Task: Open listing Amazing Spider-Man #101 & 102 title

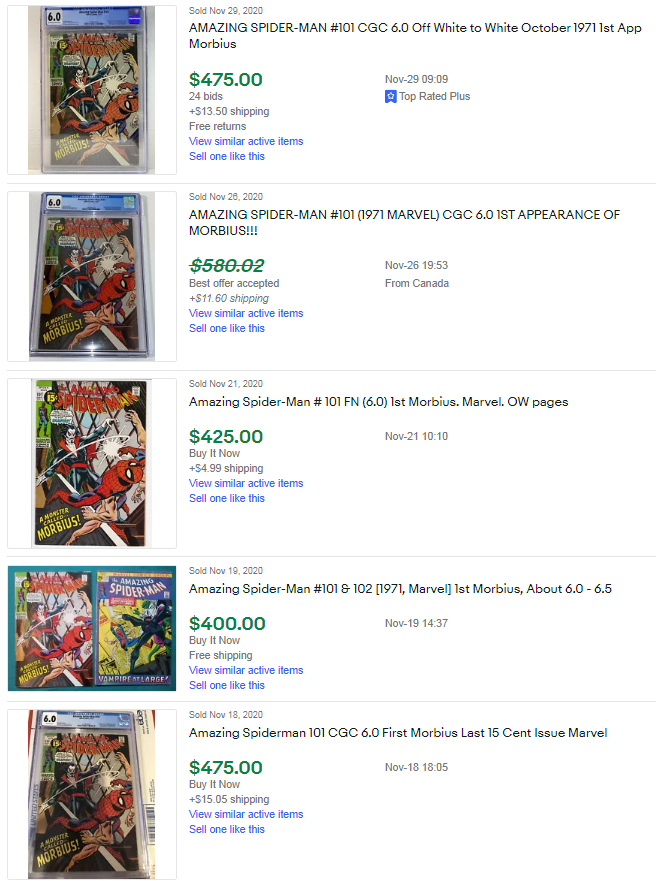Action: (400, 589)
